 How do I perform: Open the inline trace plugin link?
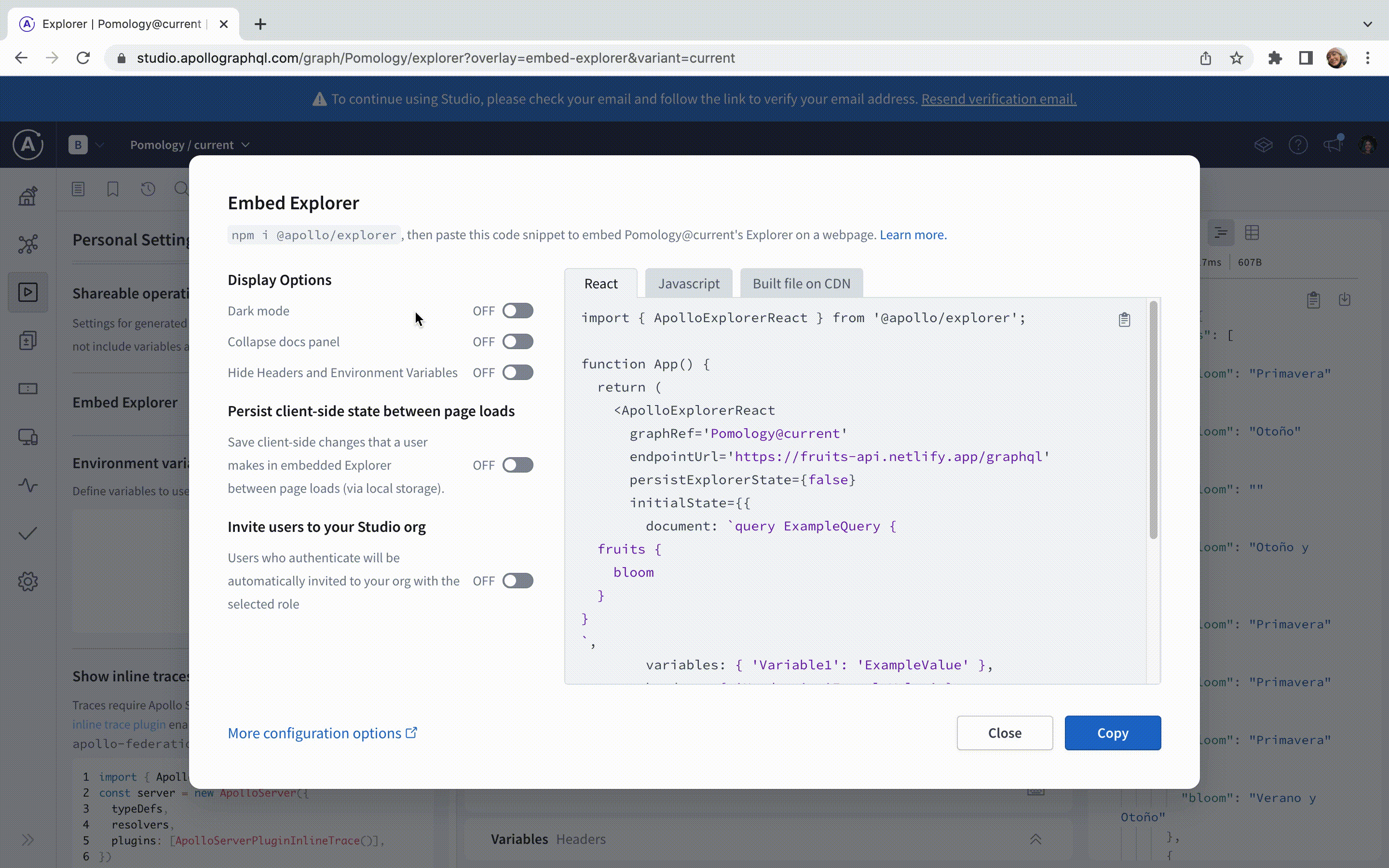pyautogui.click(x=119, y=724)
